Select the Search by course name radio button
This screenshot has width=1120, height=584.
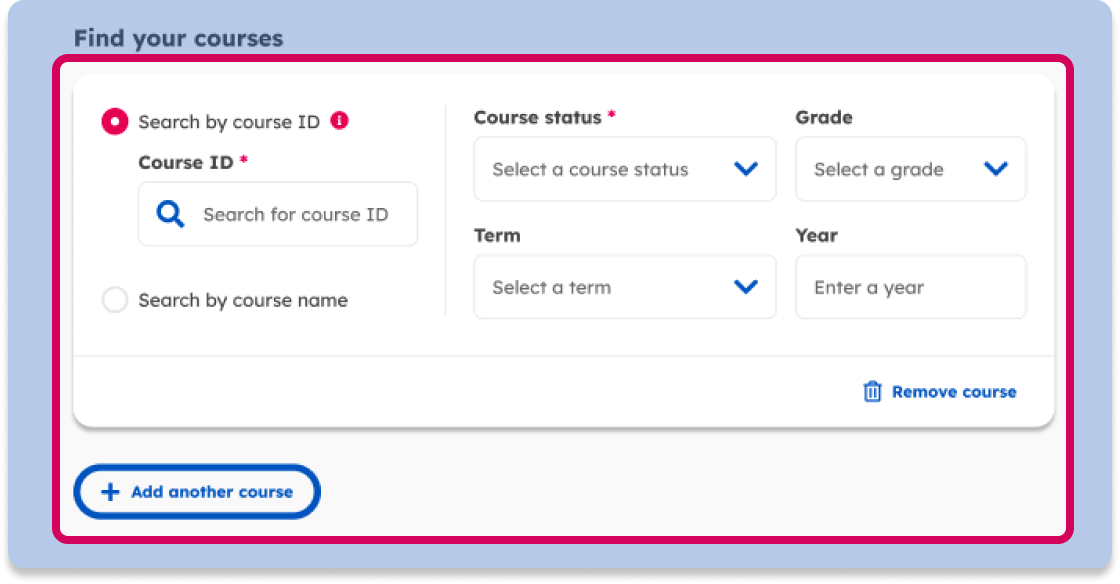(x=115, y=300)
